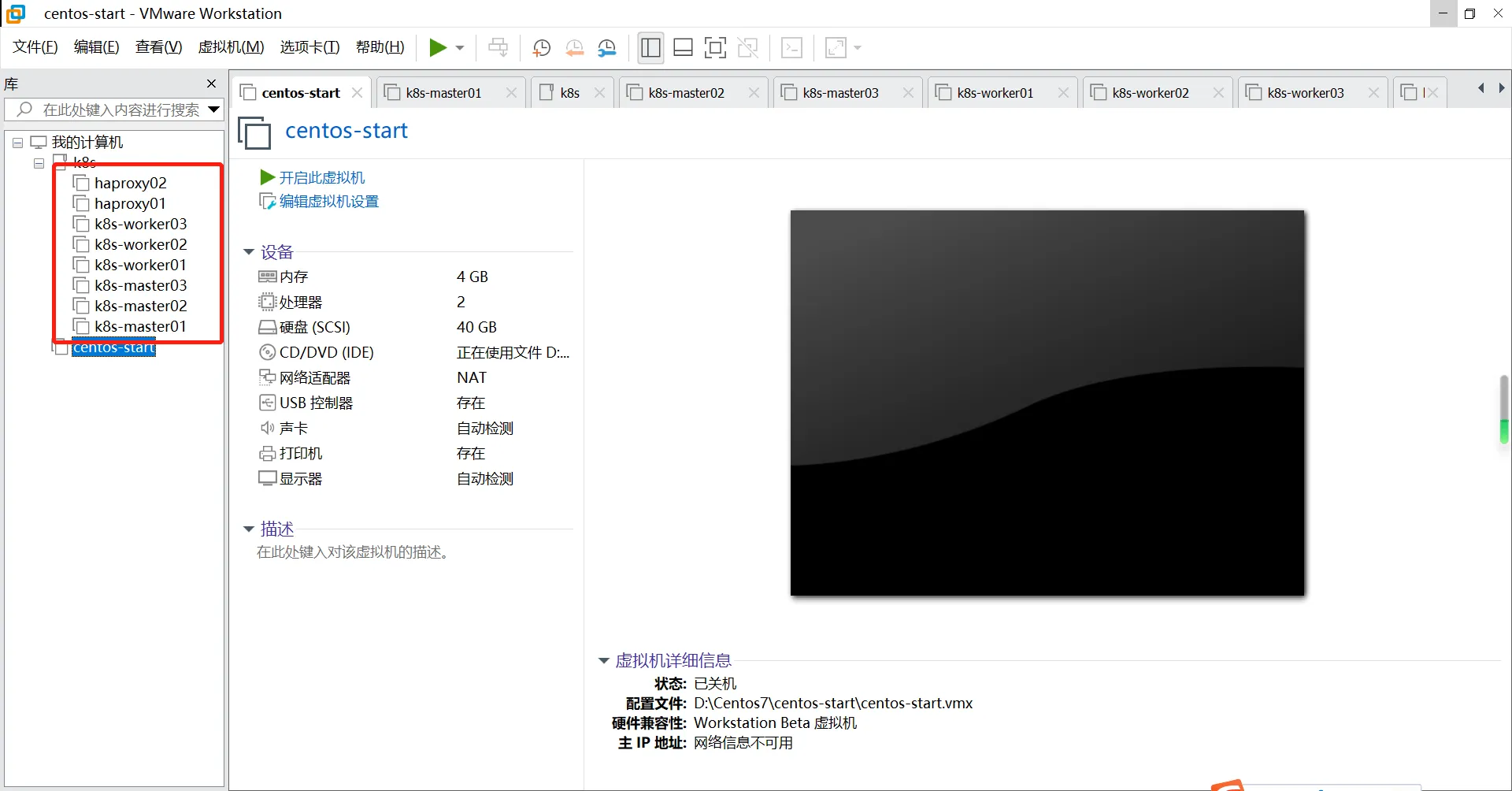Select 我的计算机 in library tree
The height and width of the screenshot is (791, 1512).
(87, 143)
